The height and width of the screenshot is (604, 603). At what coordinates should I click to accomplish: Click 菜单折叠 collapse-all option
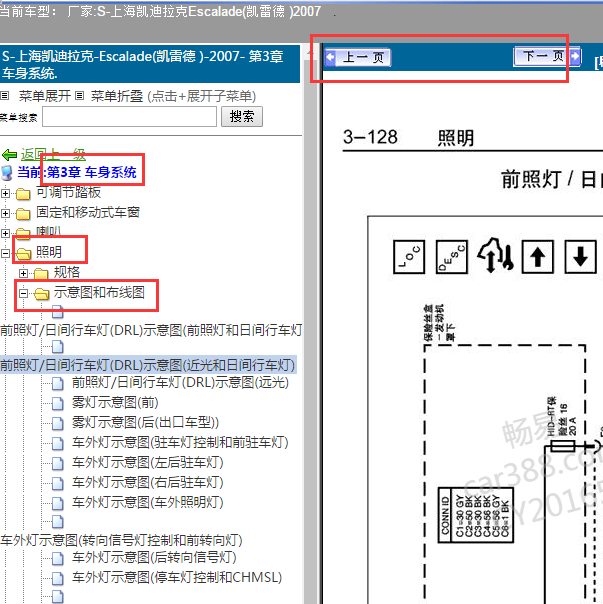click(117, 96)
